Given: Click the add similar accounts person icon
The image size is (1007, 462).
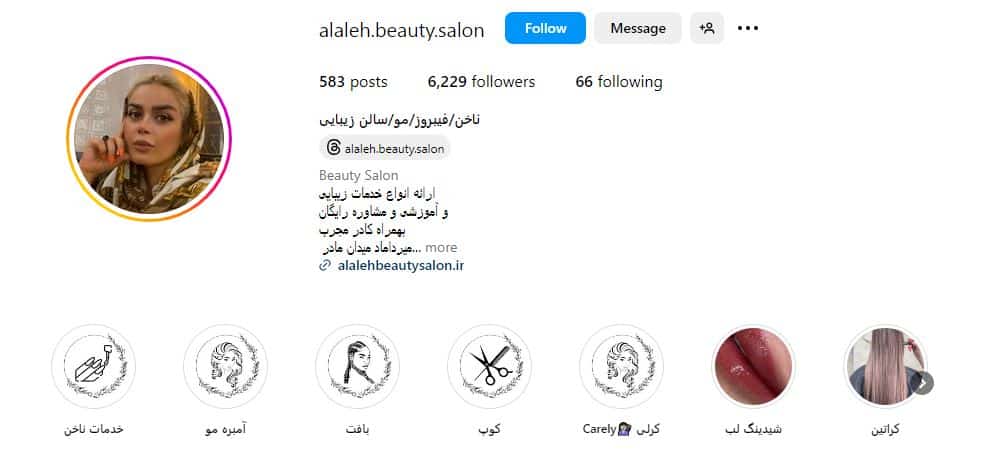Looking at the screenshot, I should point(707,28).
